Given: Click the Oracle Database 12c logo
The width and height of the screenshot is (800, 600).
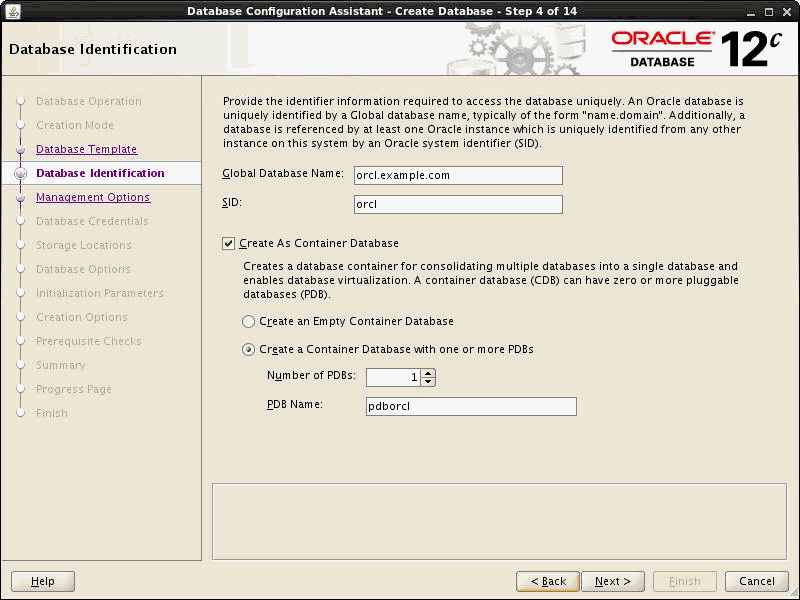Looking at the screenshot, I should (x=696, y=49).
